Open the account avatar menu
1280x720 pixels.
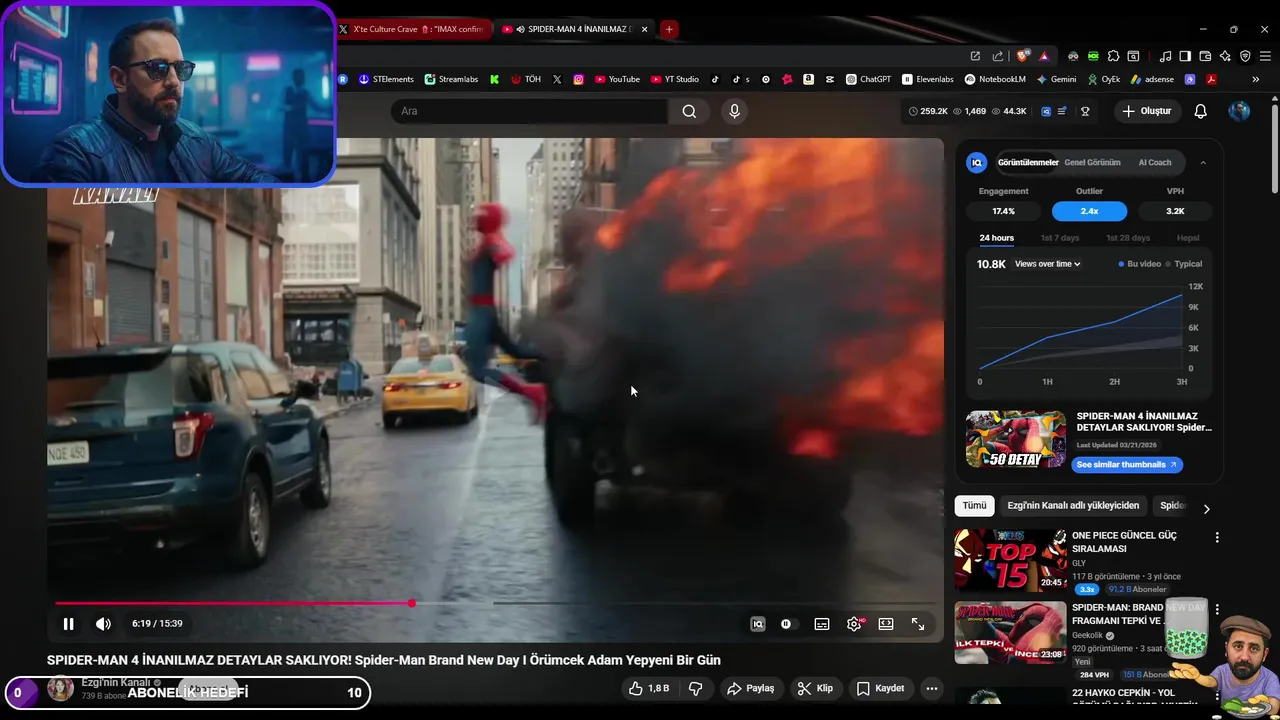1240,111
